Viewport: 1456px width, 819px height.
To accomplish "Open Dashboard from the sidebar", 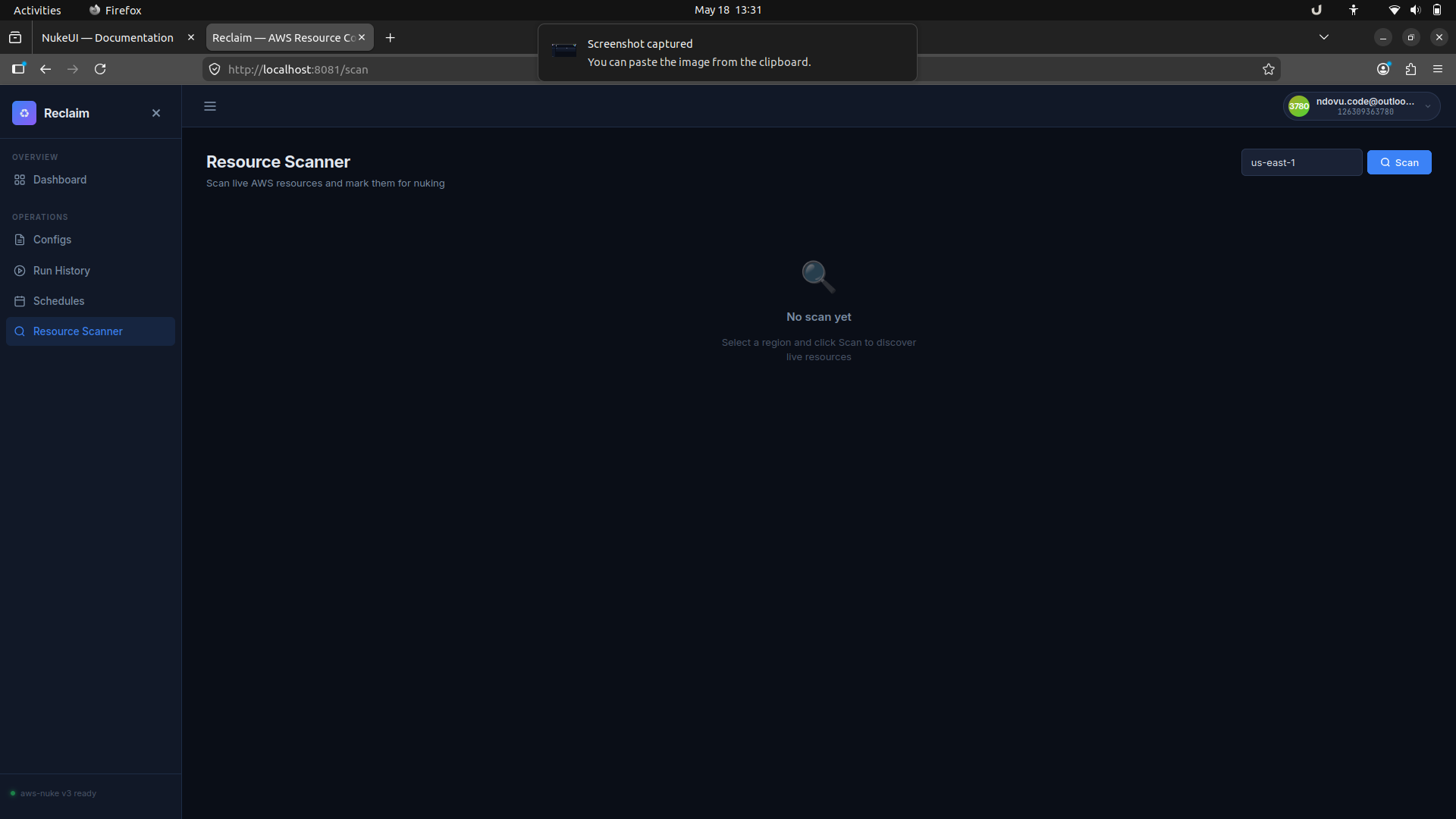I will click(x=90, y=180).
